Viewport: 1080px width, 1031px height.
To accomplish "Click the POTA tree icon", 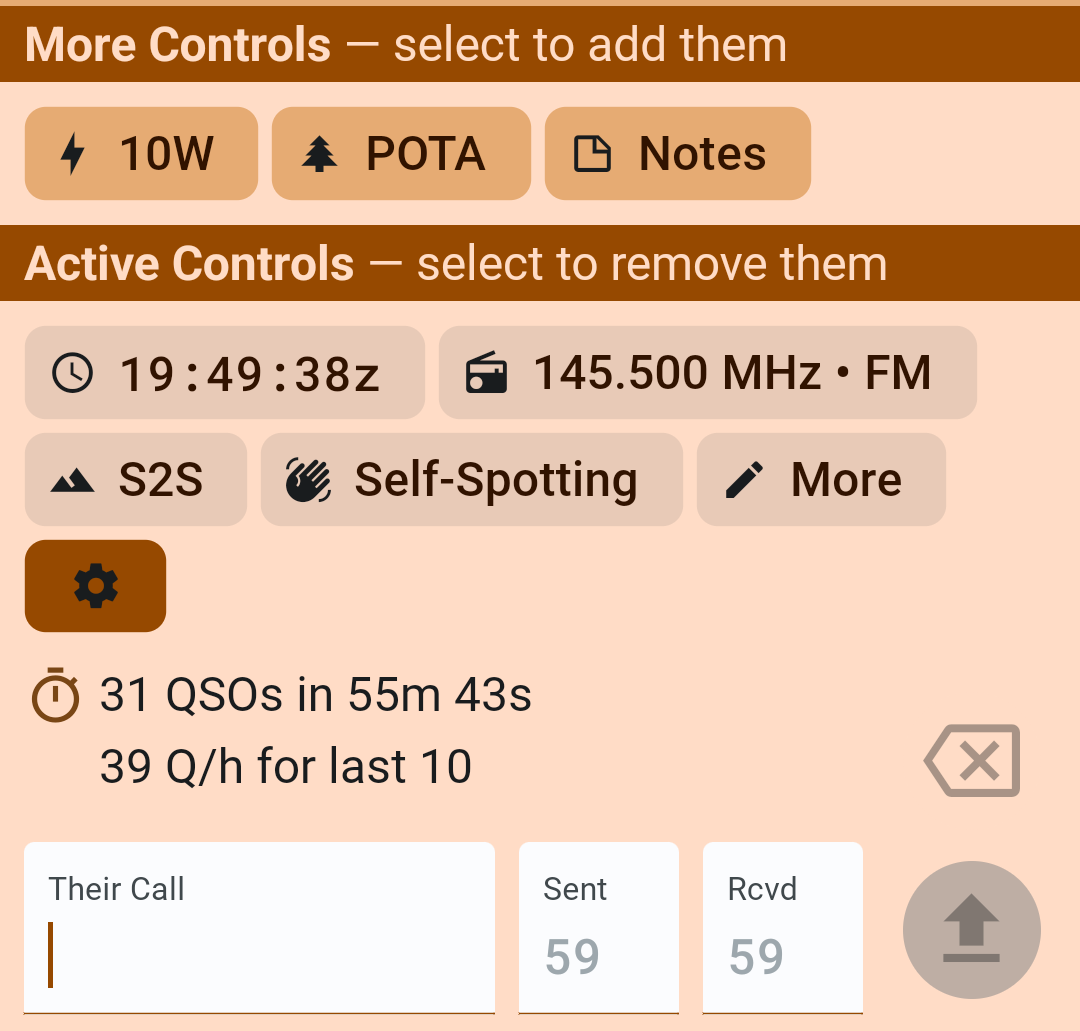I will tap(319, 154).
